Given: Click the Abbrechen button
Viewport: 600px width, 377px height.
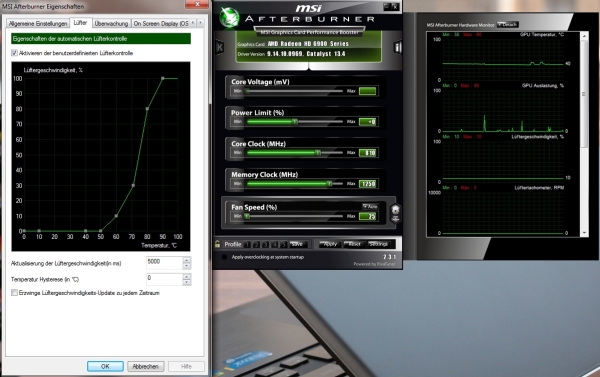Looking at the screenshot, I should coord(145,366).
